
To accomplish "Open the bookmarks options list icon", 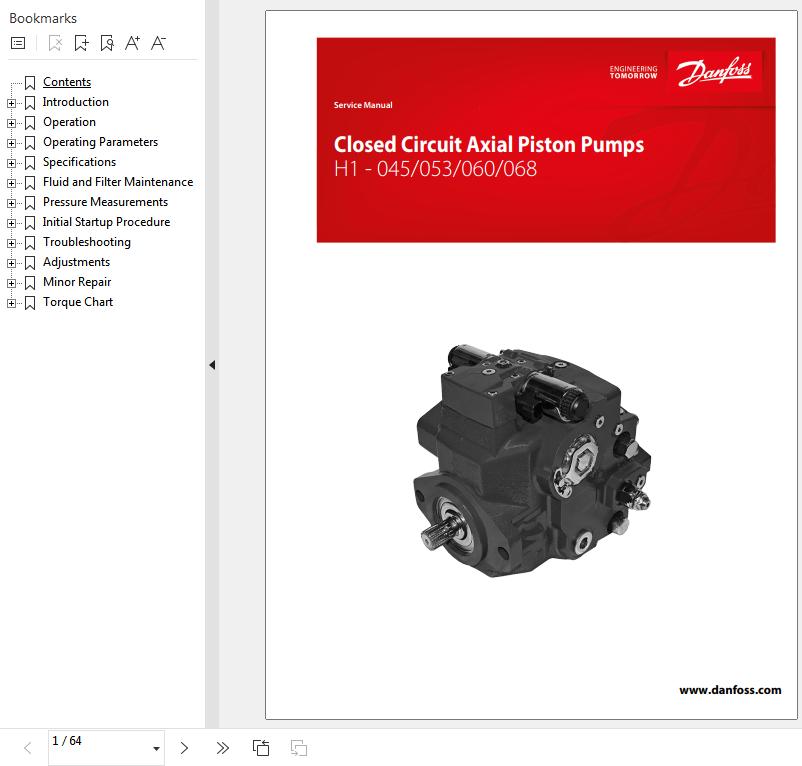I will click(x=18, y=43).
